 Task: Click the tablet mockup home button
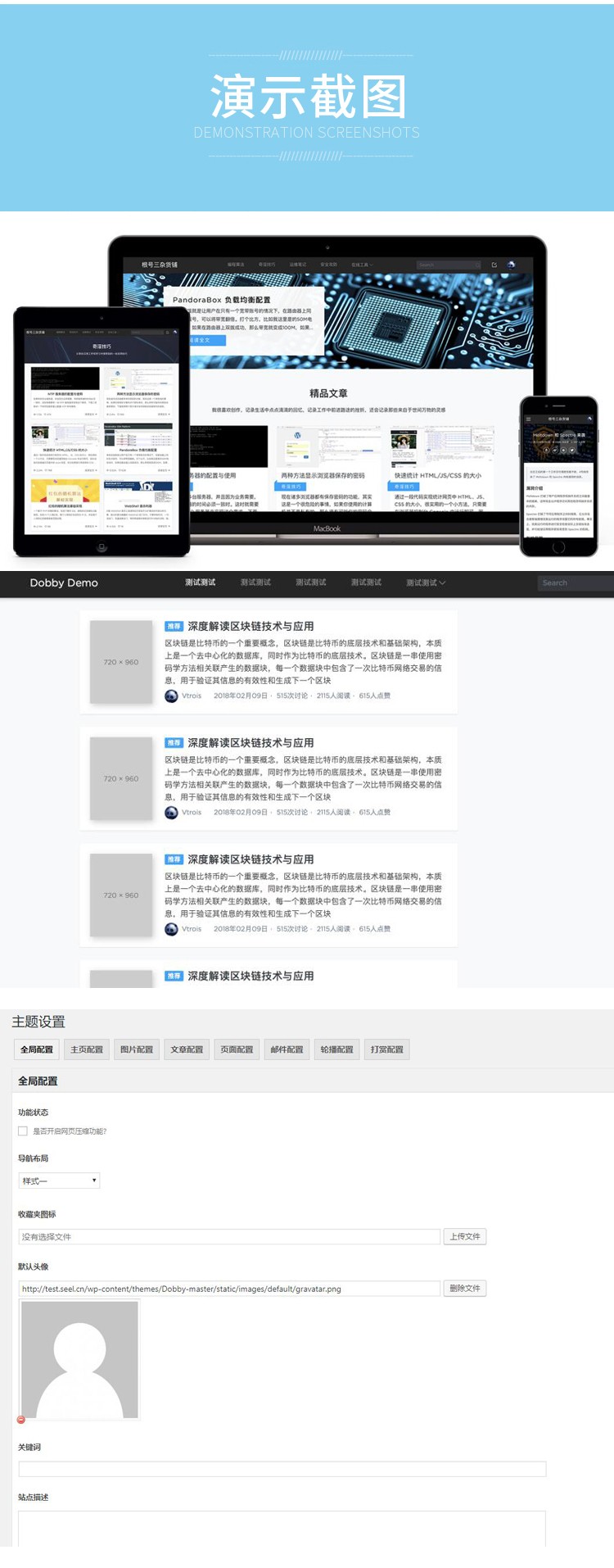tap(102, 546)
